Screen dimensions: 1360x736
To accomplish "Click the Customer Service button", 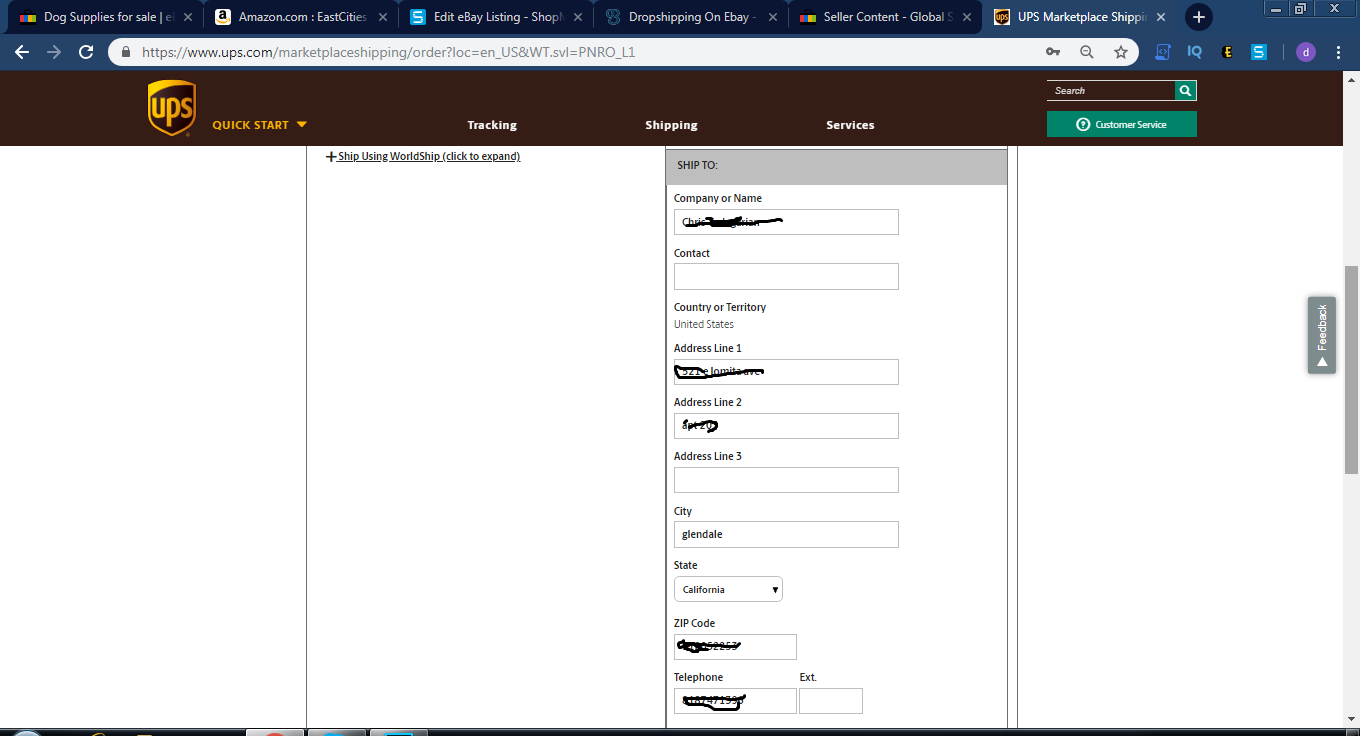I will (x=1122, y=124).
